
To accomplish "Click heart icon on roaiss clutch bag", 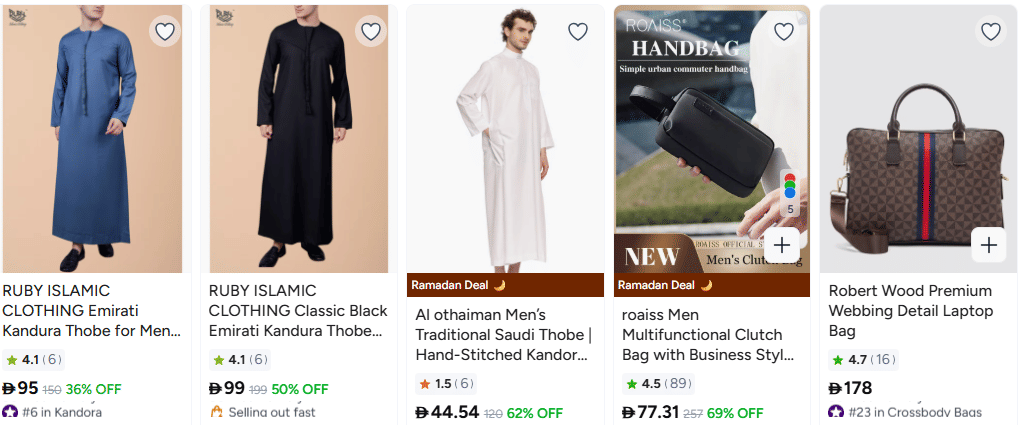I will pos(784,32).
